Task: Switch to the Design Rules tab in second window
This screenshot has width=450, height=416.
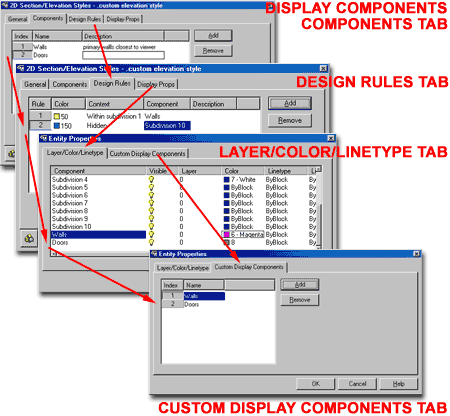Action: coord(112,83)
